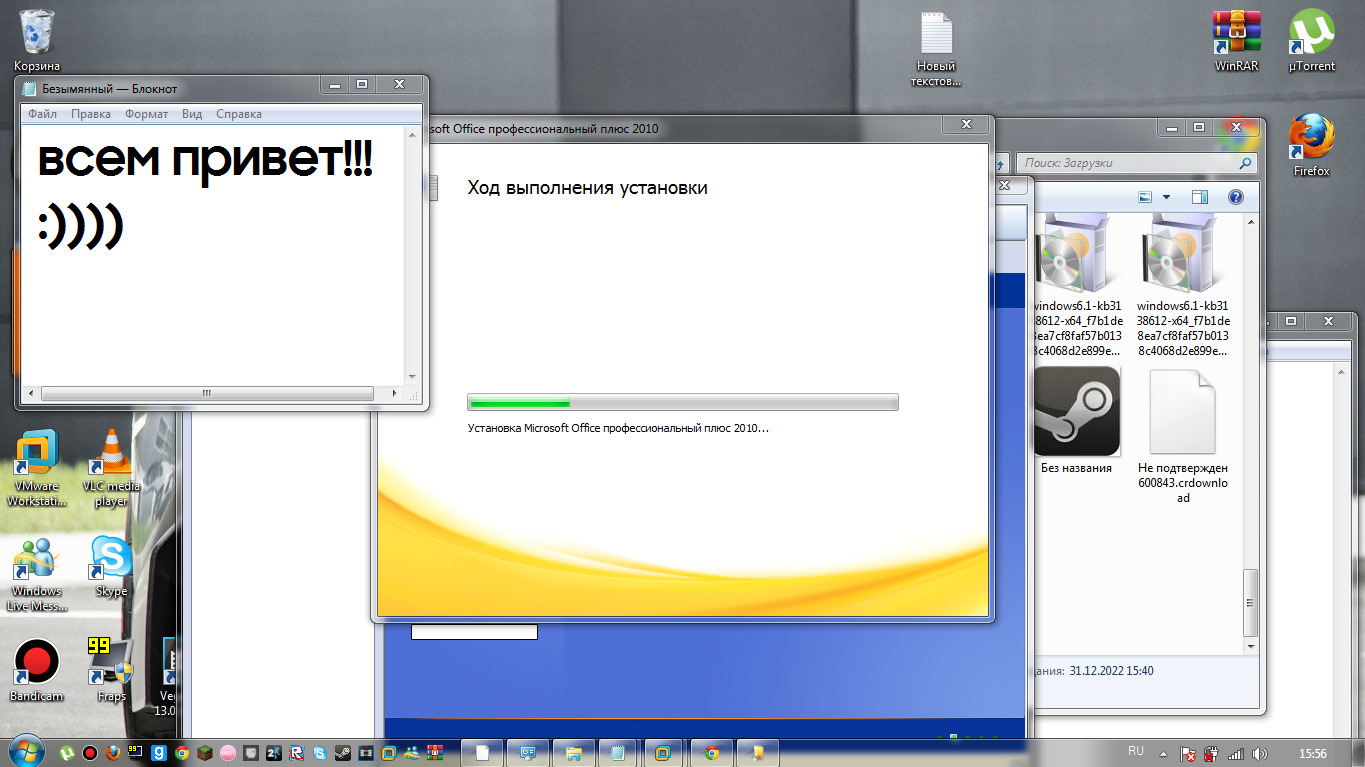Open the Правка menu in Notepad
The height and width of the screenshot is (767, 1365).
click(91, 114)
